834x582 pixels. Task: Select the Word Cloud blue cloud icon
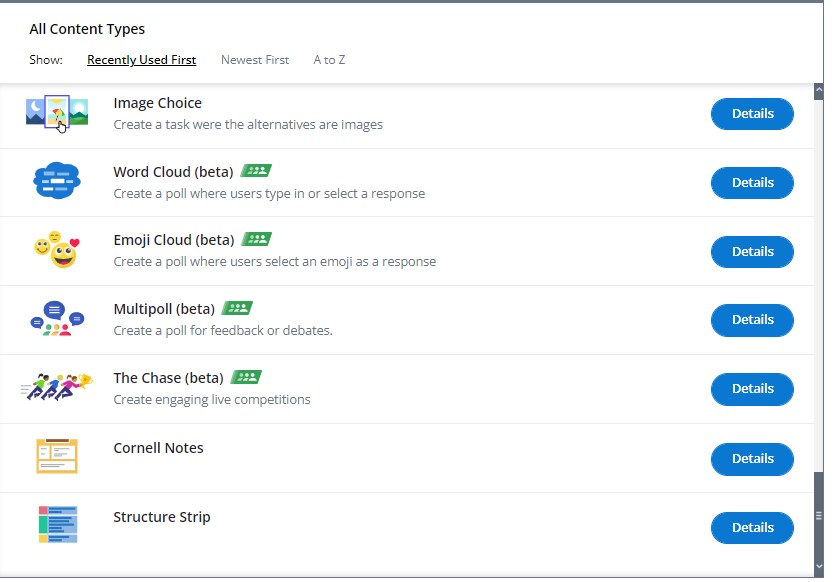57,181
